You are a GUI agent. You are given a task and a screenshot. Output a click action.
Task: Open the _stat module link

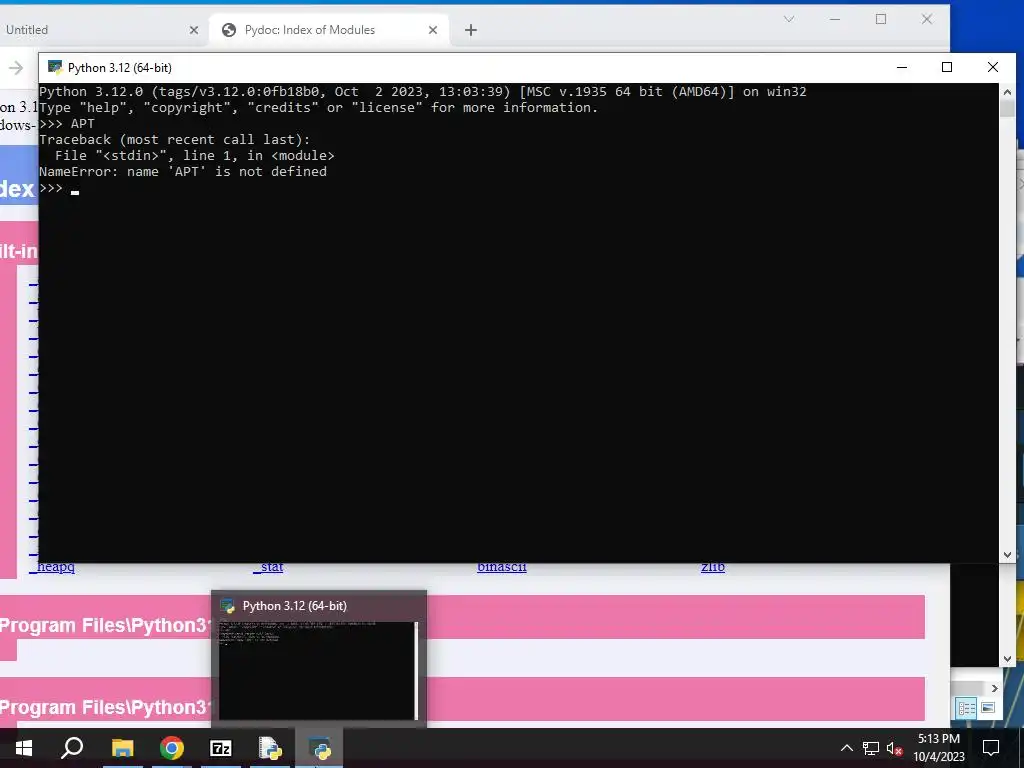click(268, 567)
